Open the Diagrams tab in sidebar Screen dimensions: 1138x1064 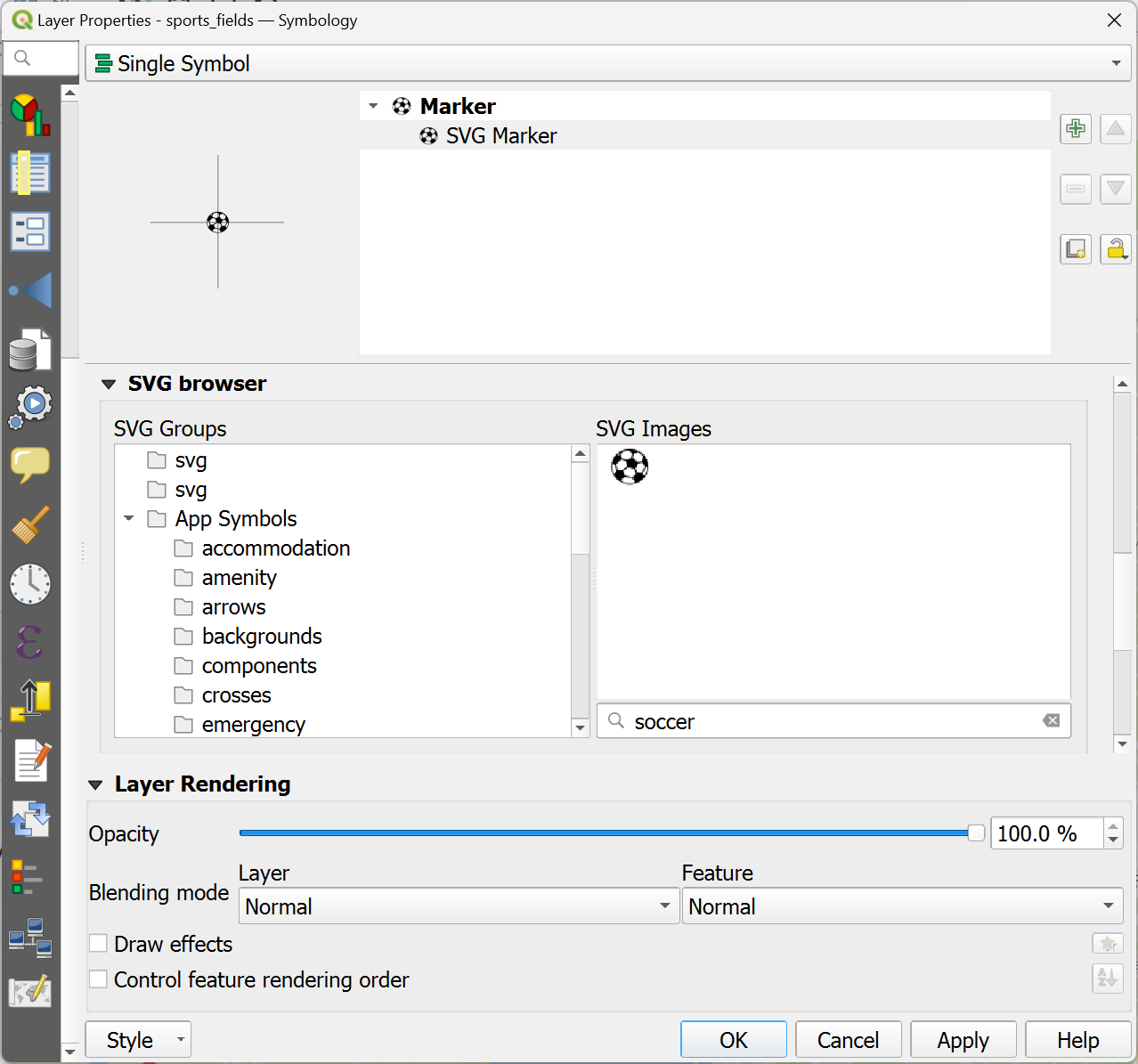30,115
